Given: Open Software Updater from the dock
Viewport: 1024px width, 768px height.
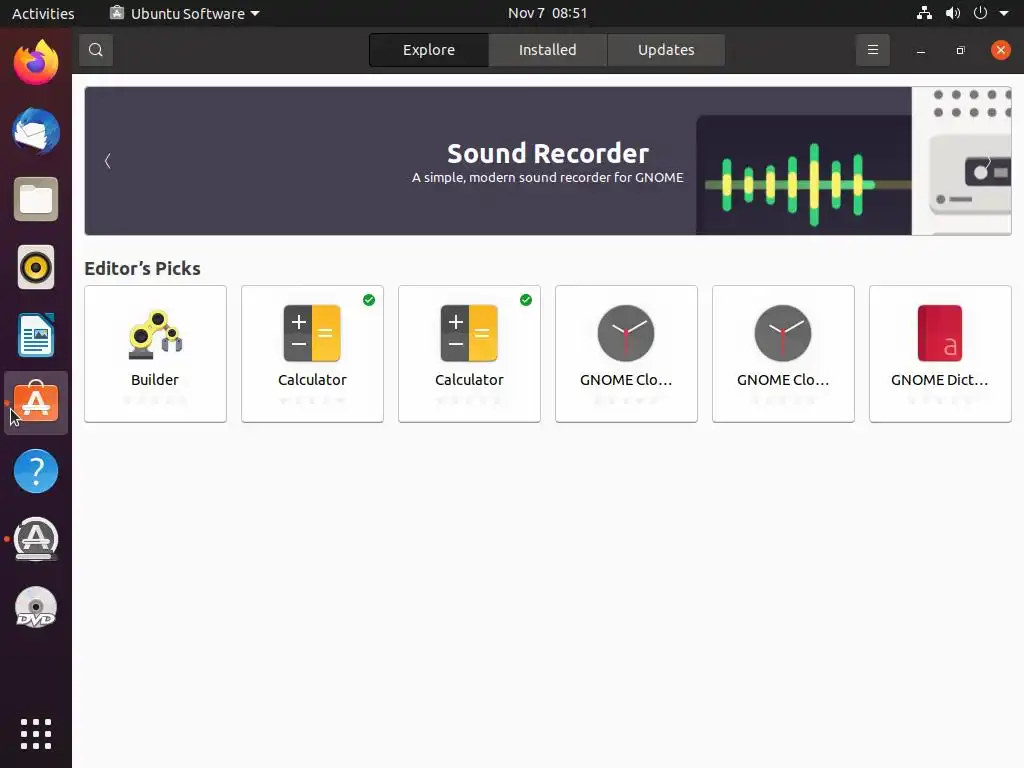Looking at the screenshot, I should (x=36, y=539).
